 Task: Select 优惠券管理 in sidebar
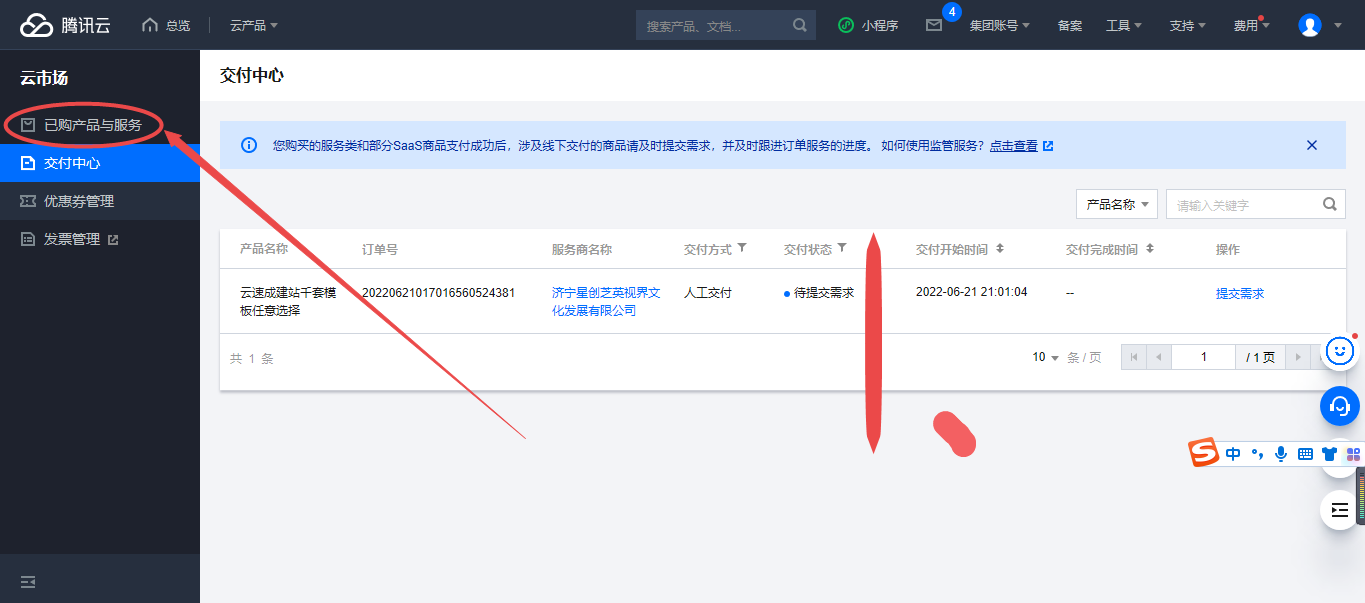(x=79, y=201)
